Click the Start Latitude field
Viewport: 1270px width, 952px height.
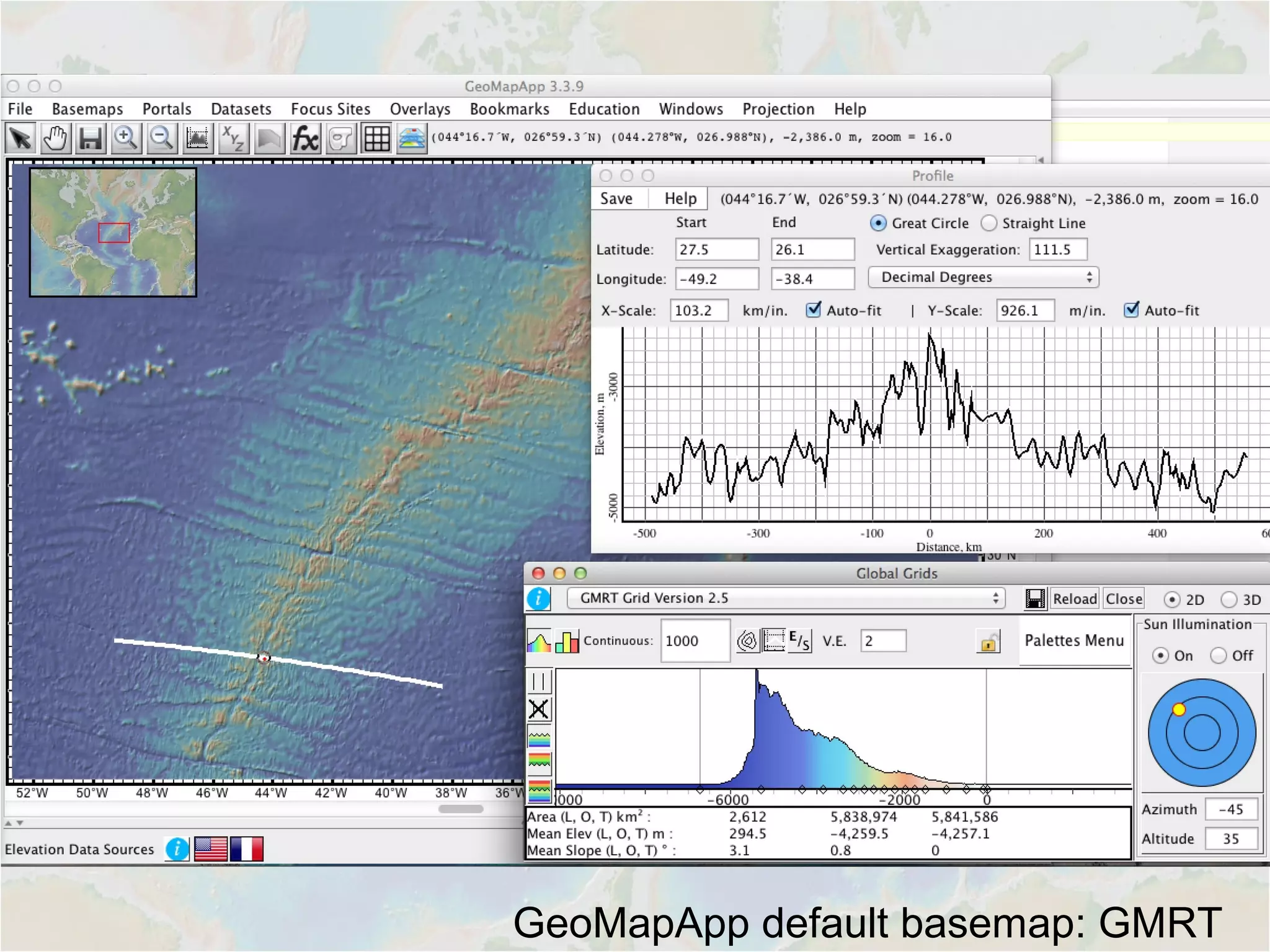(717, 249)
